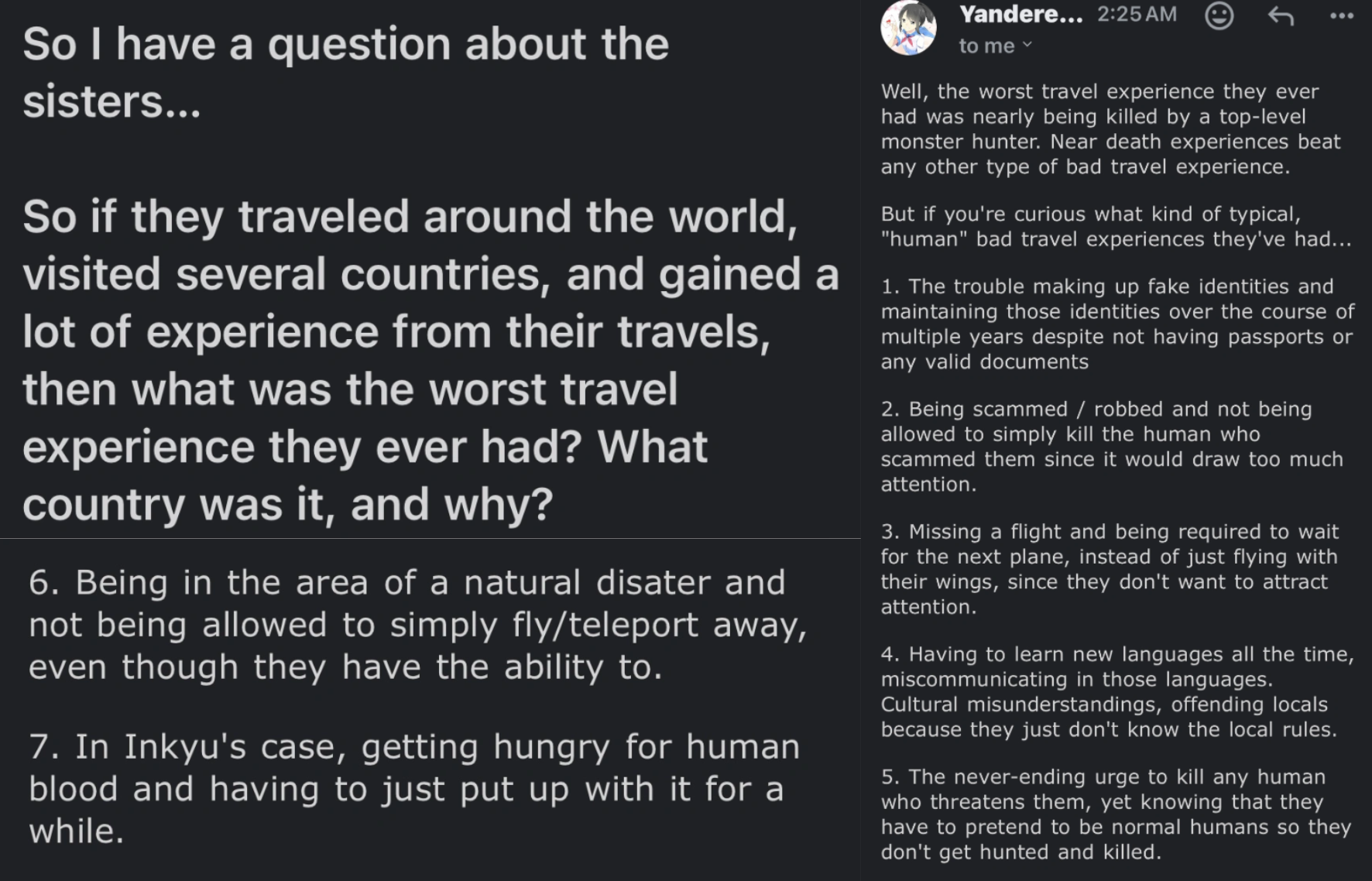Click the Yandere... sender name
The height and width of the screenshot is (881, 1372).
(1020, 14)
